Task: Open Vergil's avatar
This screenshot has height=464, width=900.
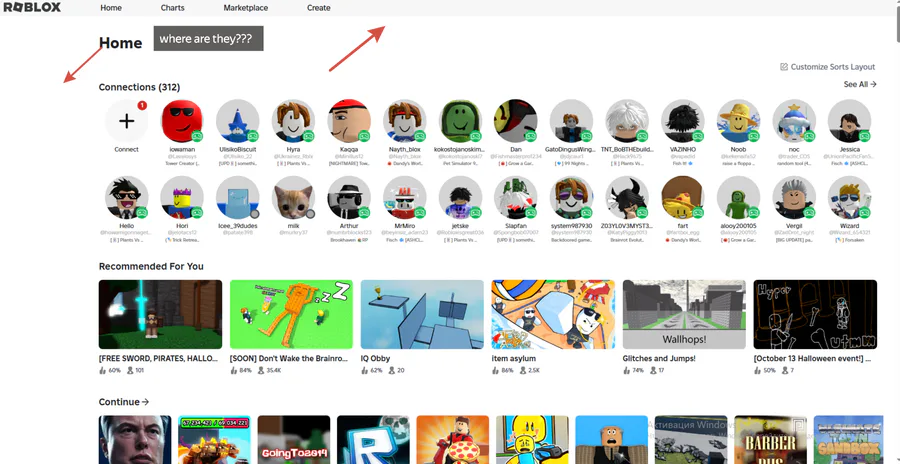Action: click(x=794, y=198)
